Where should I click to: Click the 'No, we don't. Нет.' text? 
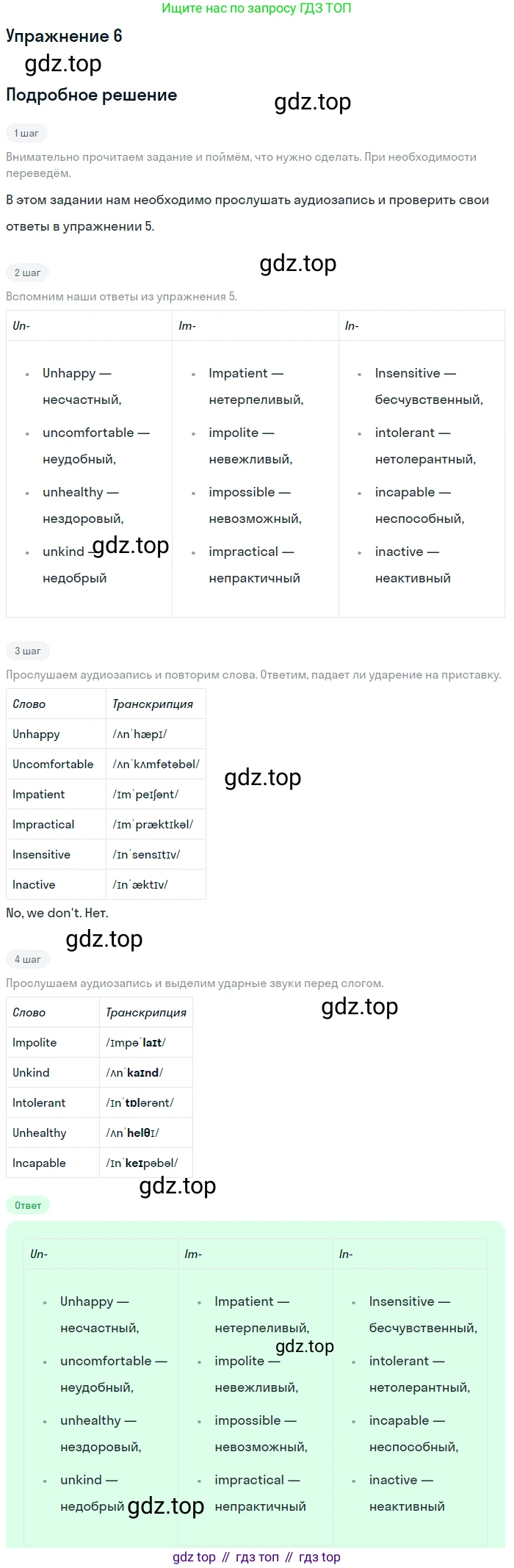57,914
